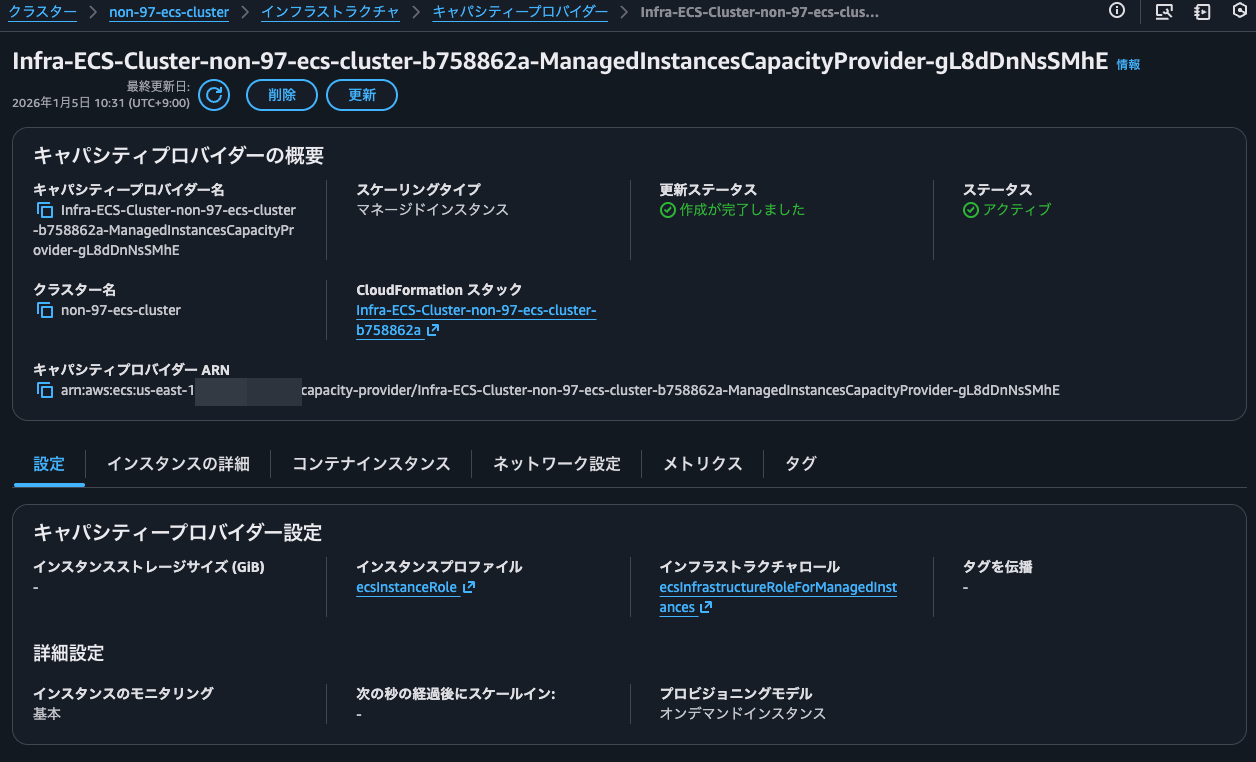The image size is (1256, 762).
Task: Open the tutorials notebook icon
Action: coord(1201,12)
